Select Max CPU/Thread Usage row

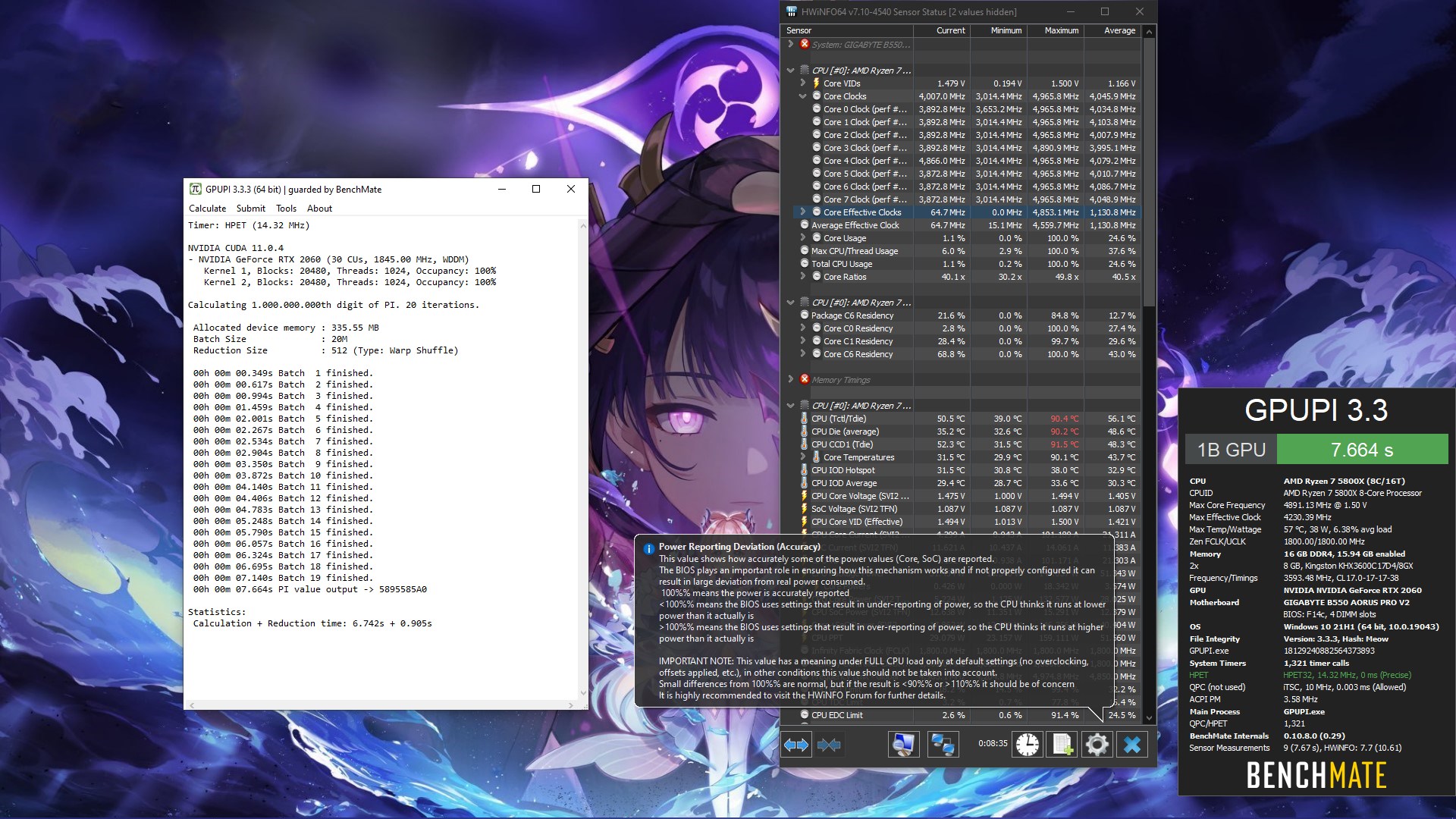pyautogui.click(x=960, y=251)
